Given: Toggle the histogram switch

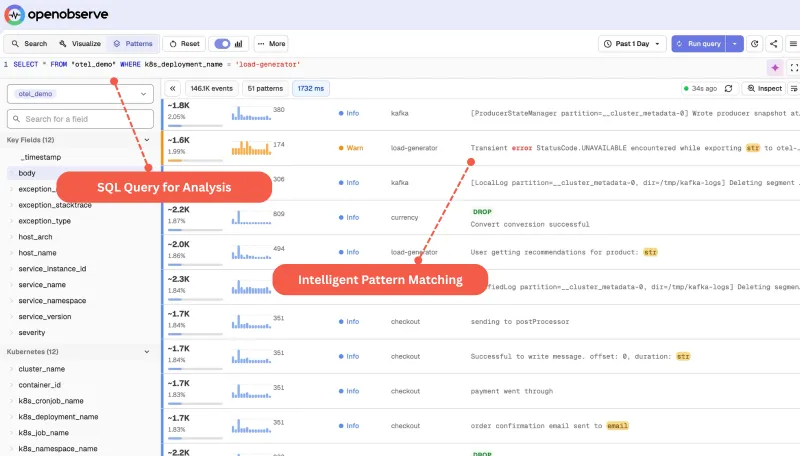Looking at the screenshot, I should coord(222,44).
